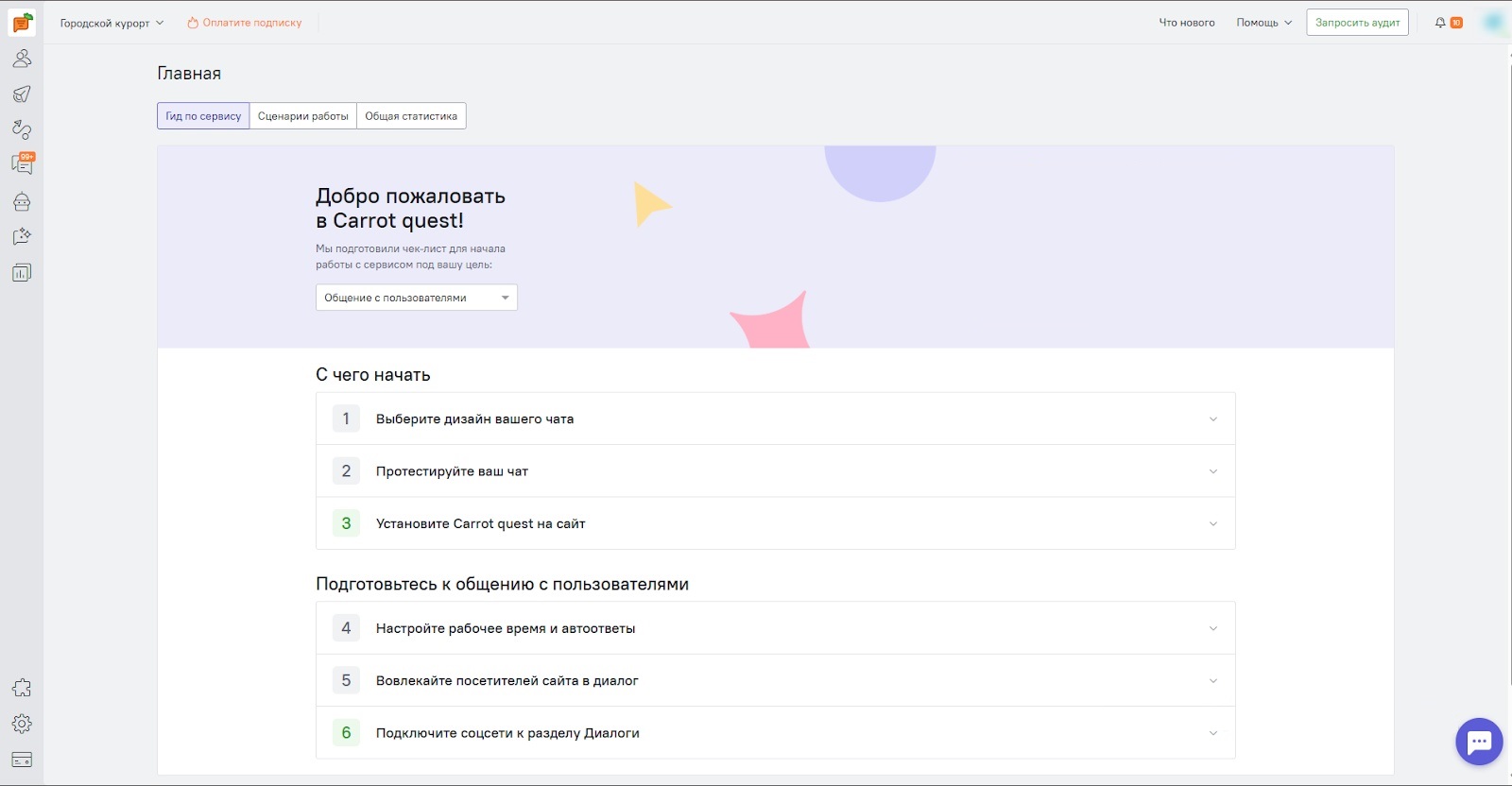The height and width of the screenshot is (786, 1512).
Task: Open the conversations icon with 99+ badge
Action: [22, 164]
